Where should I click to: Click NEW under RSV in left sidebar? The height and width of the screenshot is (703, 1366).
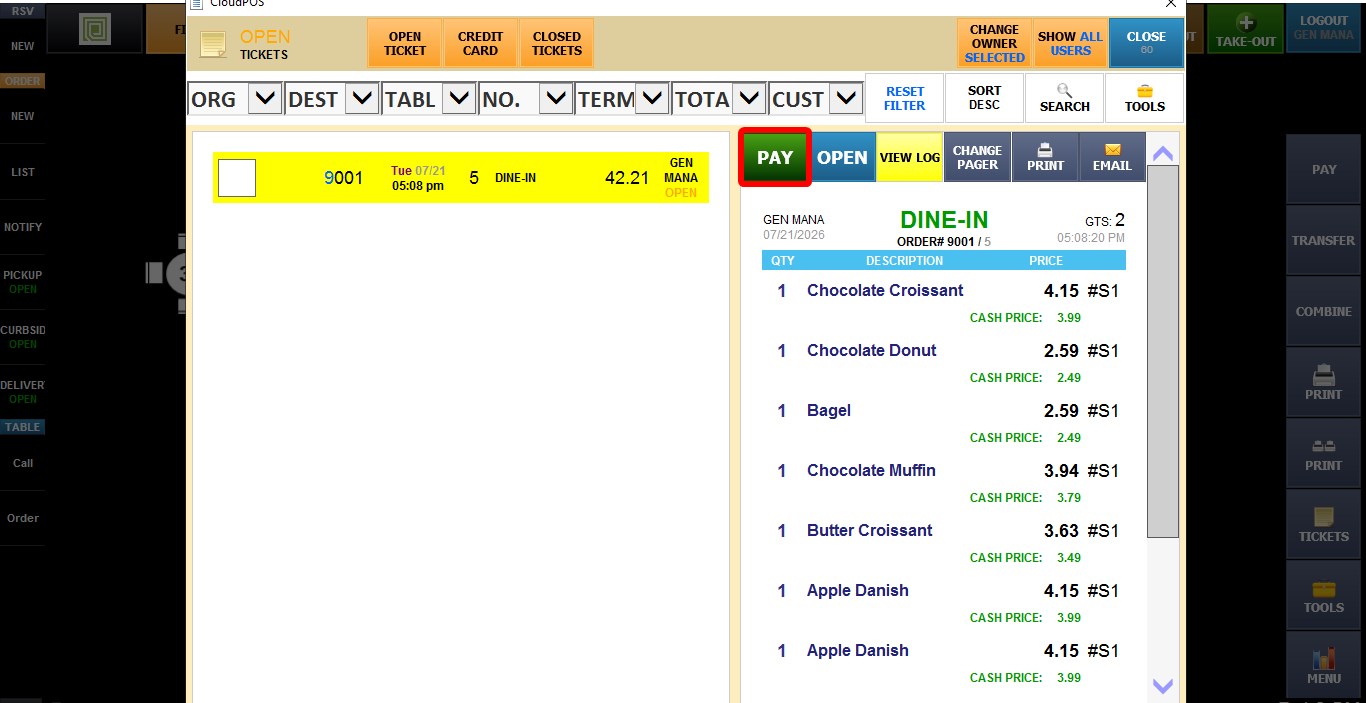22,46
